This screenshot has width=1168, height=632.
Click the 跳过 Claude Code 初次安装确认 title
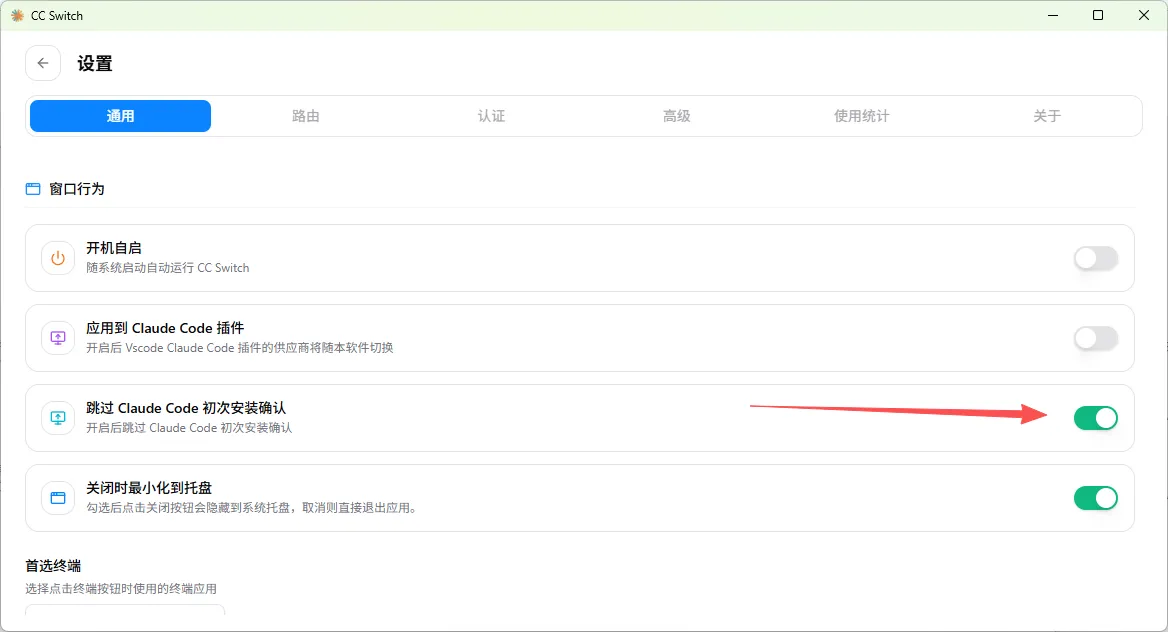coord(185,408)
